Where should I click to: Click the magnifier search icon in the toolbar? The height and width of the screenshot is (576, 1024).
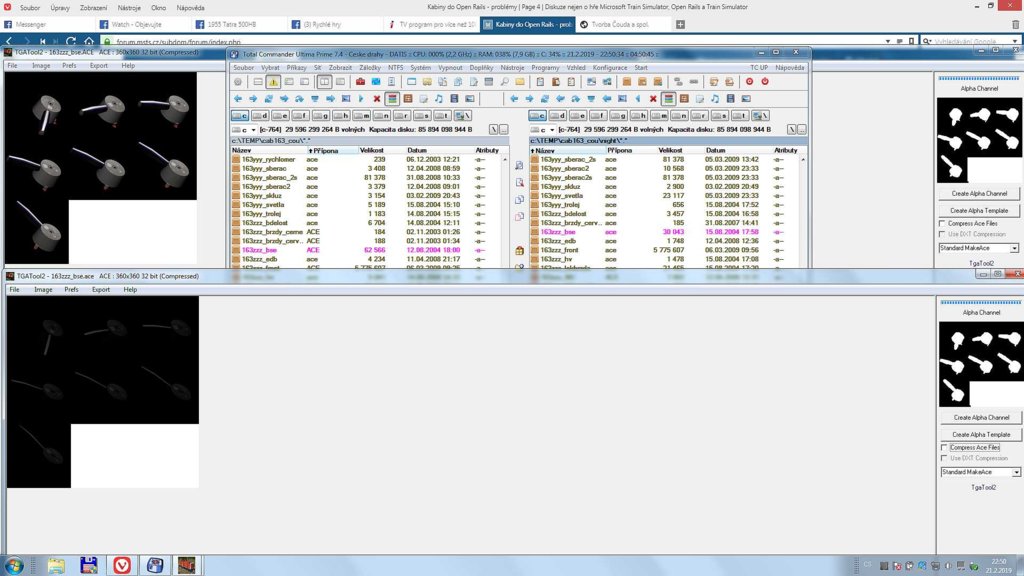click(x=505, y=81)
